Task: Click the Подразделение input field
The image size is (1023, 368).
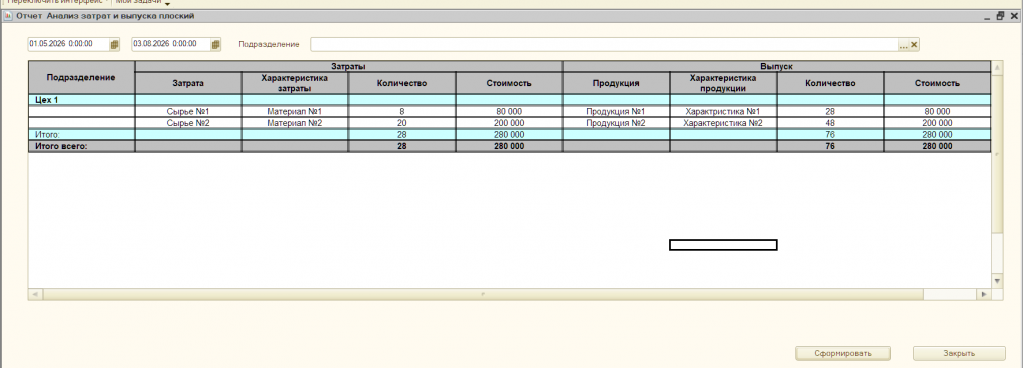Action: click(x=604, y=44)
